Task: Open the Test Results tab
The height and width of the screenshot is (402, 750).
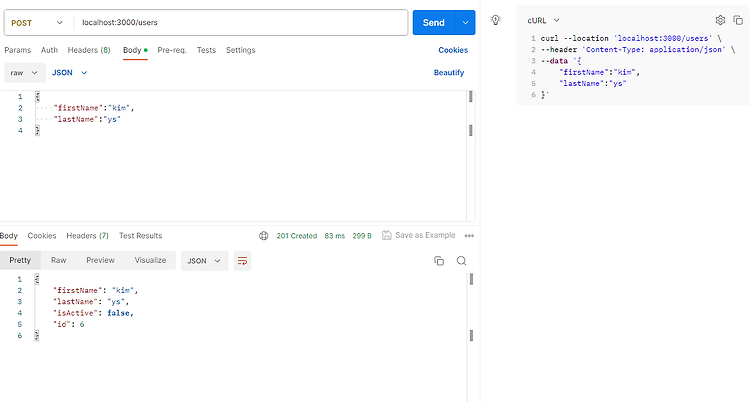Action: 141,235
